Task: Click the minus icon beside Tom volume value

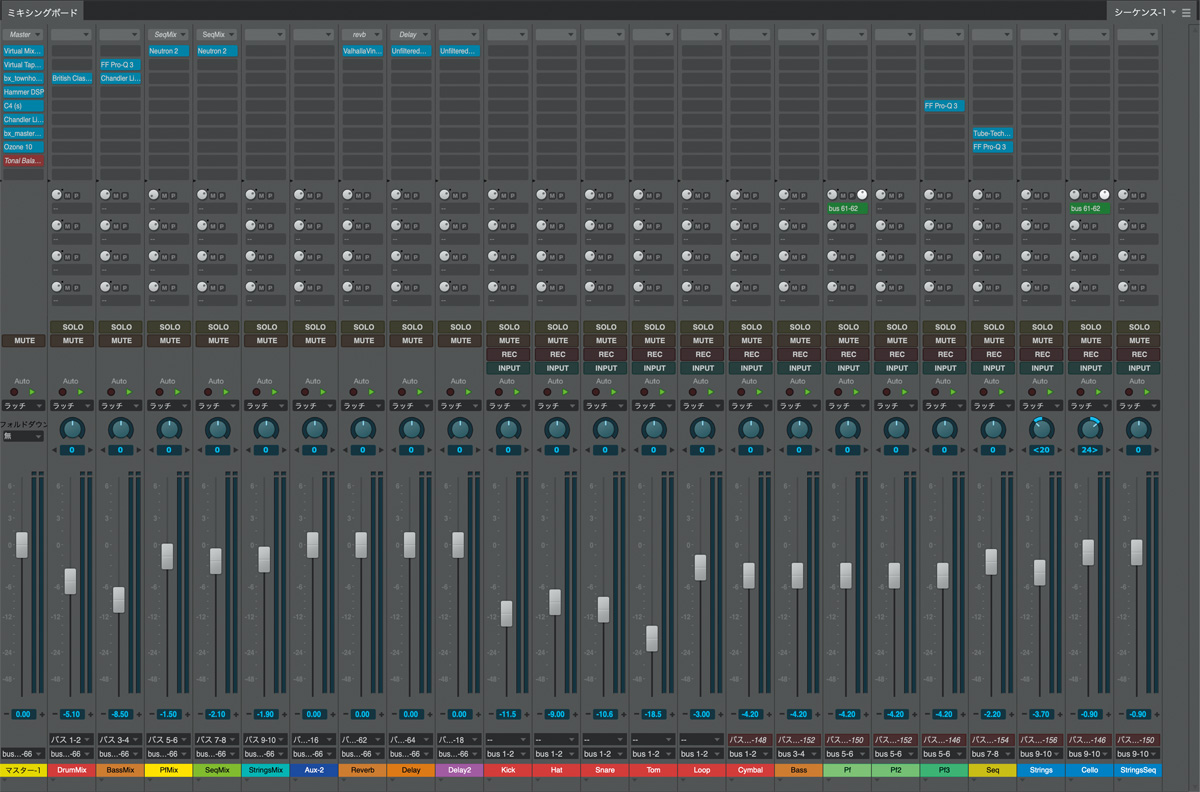Action: 634,714
